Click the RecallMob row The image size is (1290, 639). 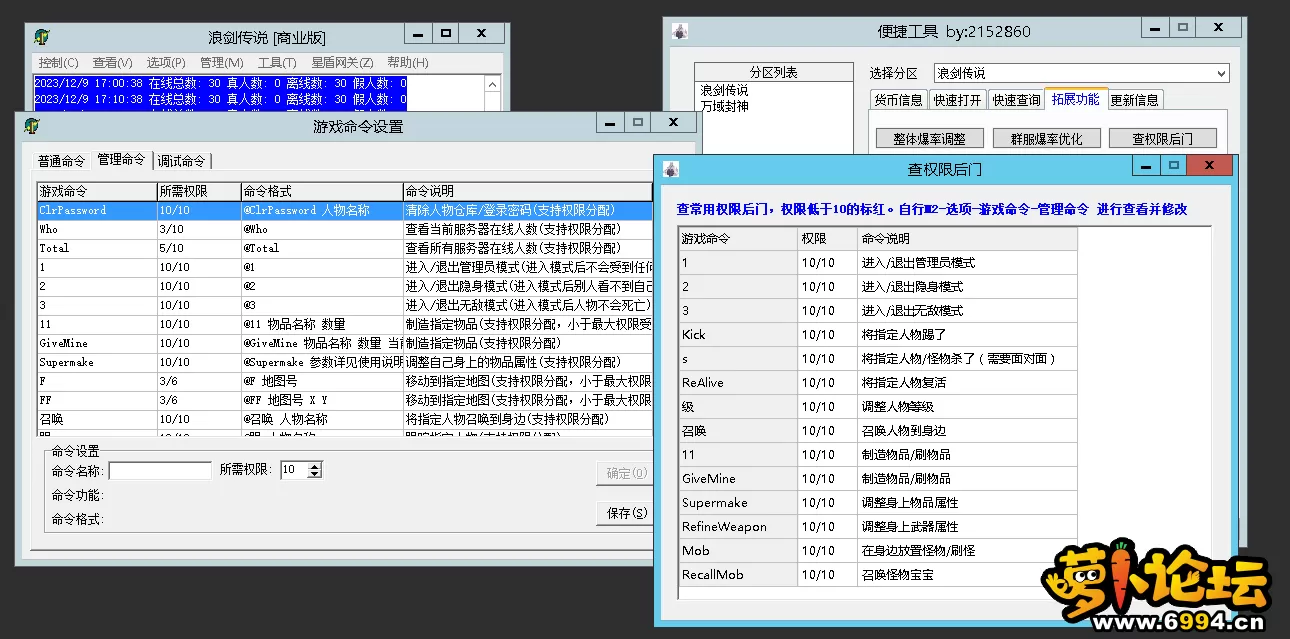pos(878,575)
